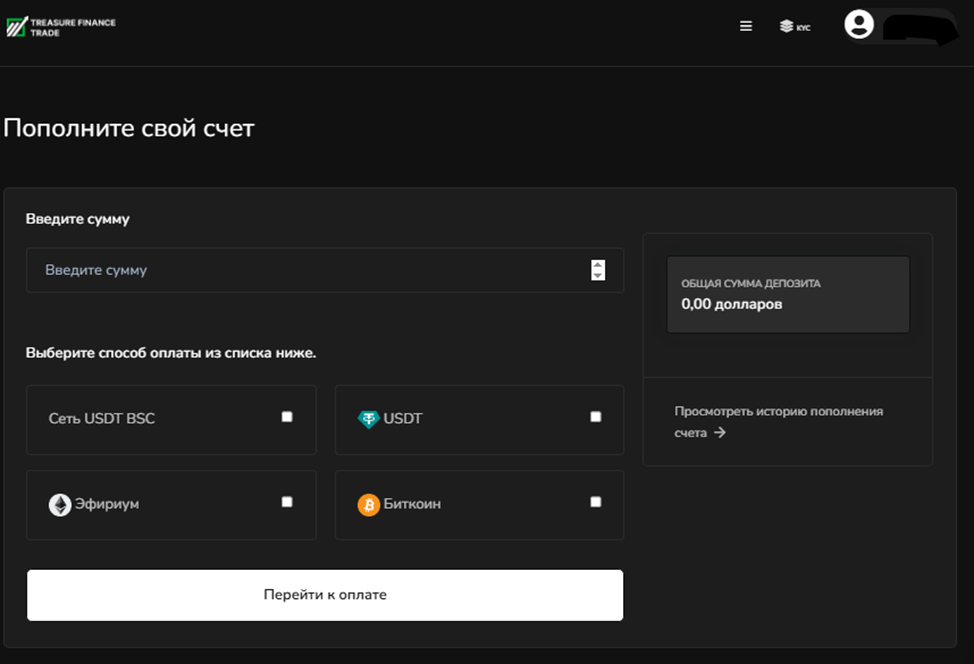The width and height of the screenshot is (974, 664).
Task: Enable the Эфириум checkbox
Action: coord(287,502)
